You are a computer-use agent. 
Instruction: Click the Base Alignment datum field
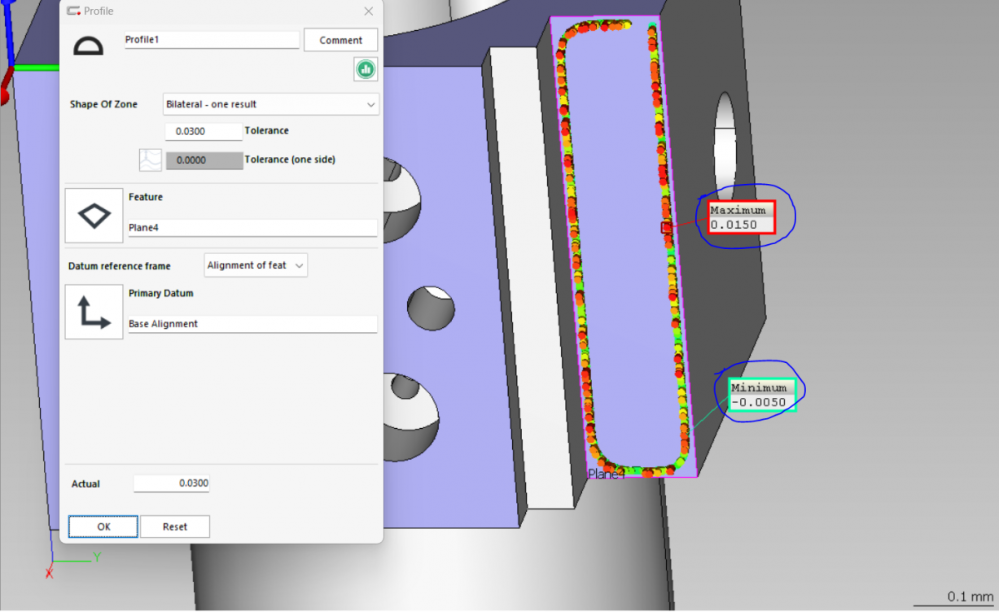tap(252, 324)
